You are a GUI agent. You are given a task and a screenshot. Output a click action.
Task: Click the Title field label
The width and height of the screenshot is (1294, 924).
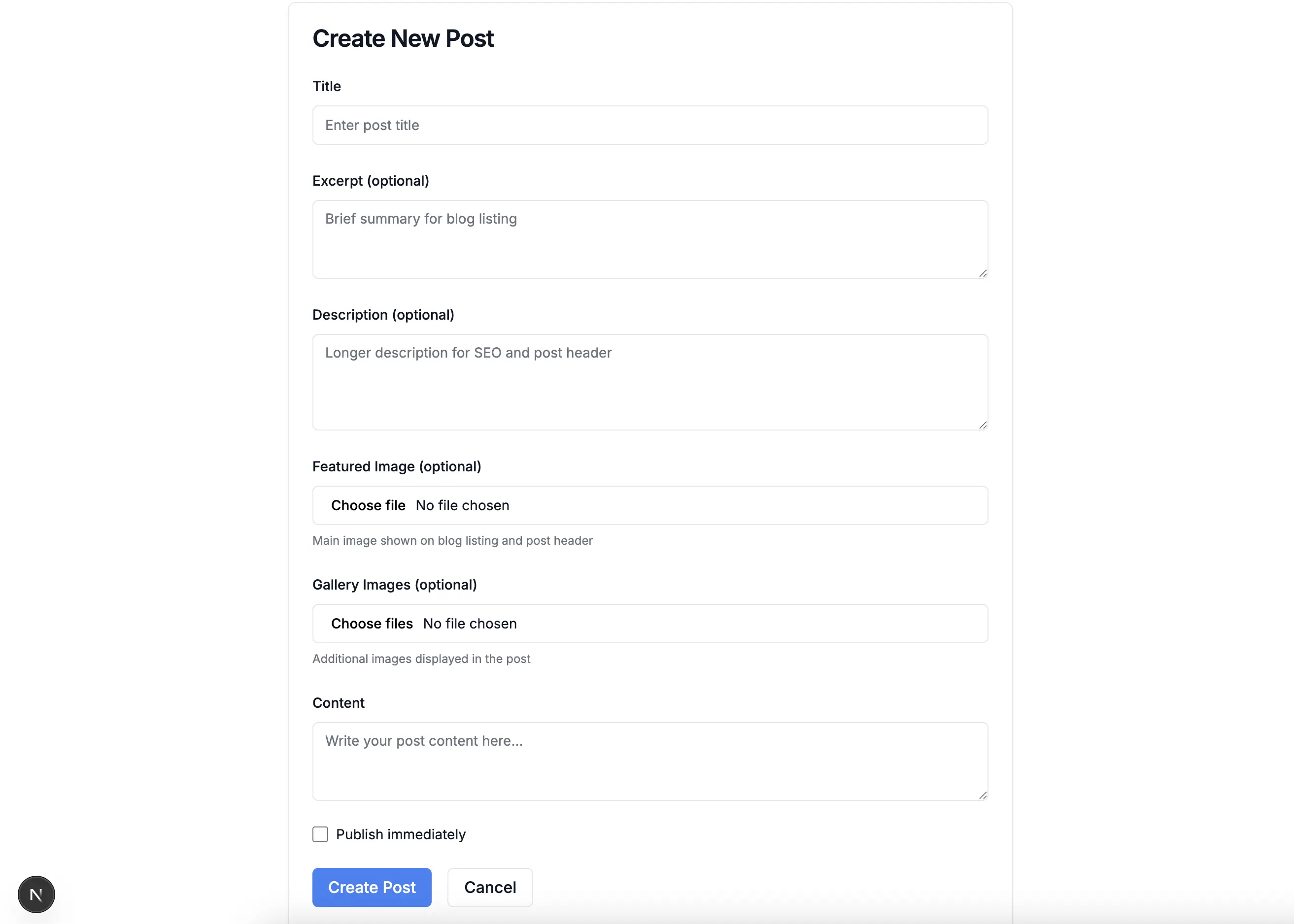(x=326, y=86)
